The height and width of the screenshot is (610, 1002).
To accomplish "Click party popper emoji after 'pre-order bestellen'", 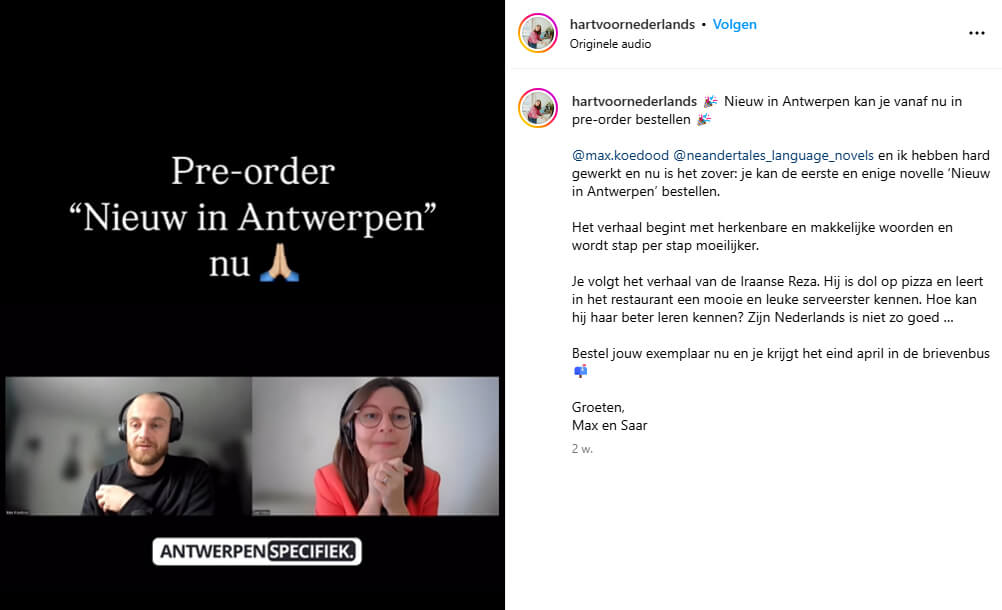I will pyautogui.click(x=704, y=119).
